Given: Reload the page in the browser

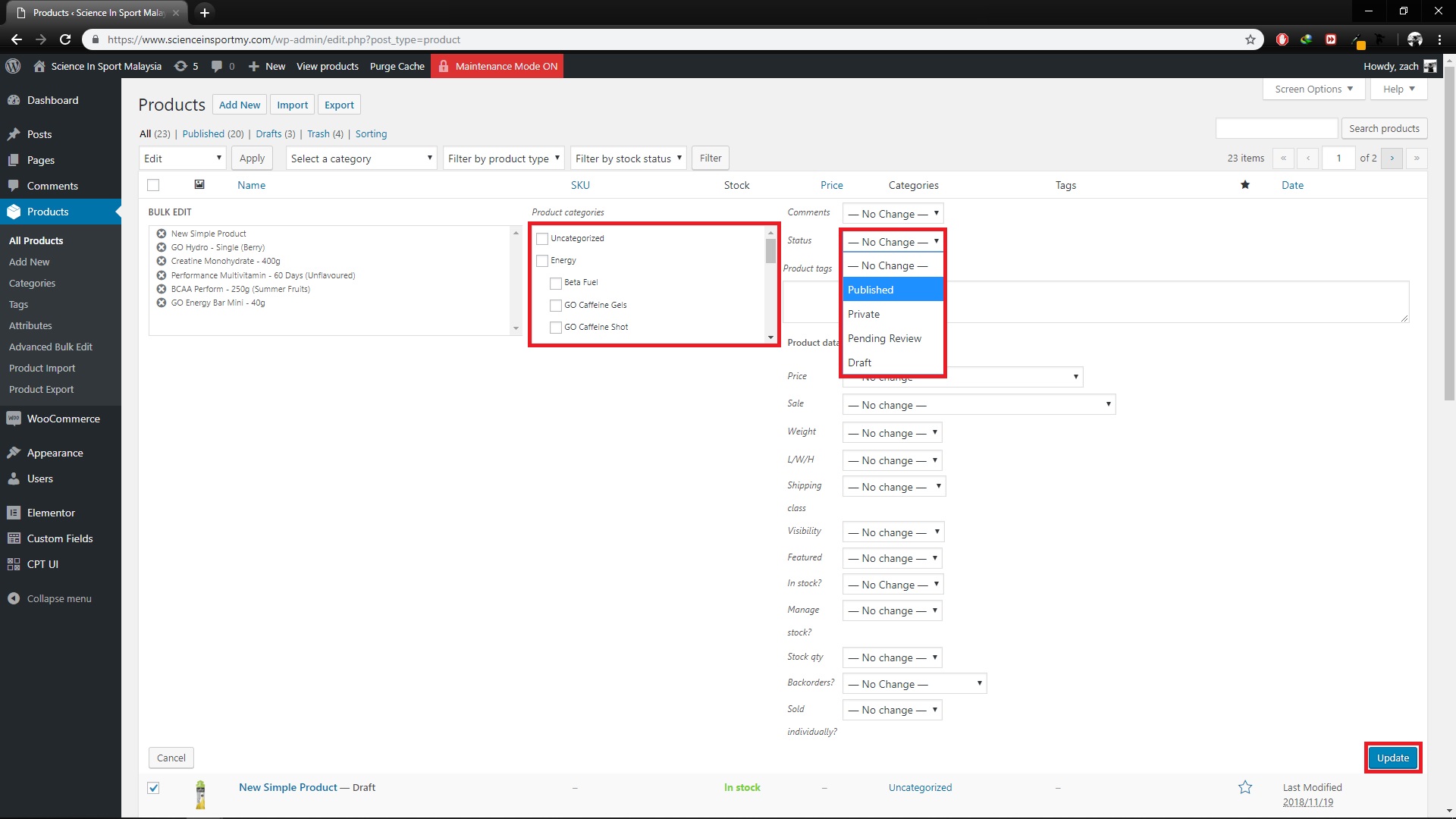Looking at the screenshot, I should pos(65,39).
